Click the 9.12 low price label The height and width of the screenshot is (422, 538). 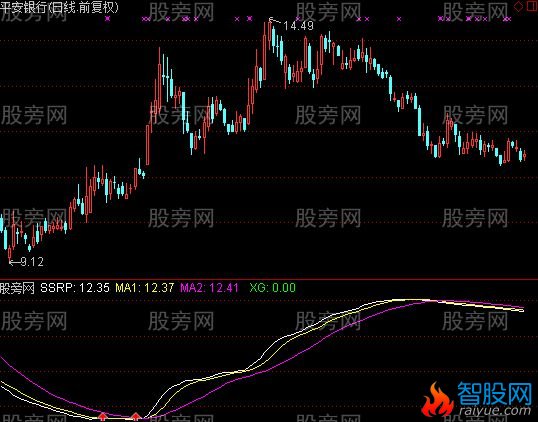click(32, 262)
